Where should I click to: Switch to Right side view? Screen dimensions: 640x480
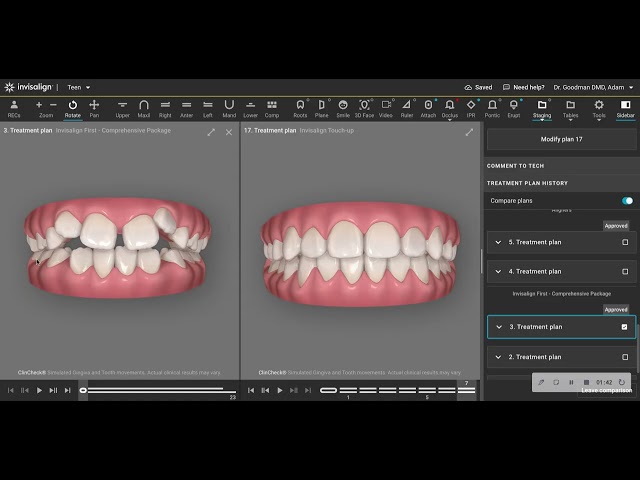click(165, 109)
